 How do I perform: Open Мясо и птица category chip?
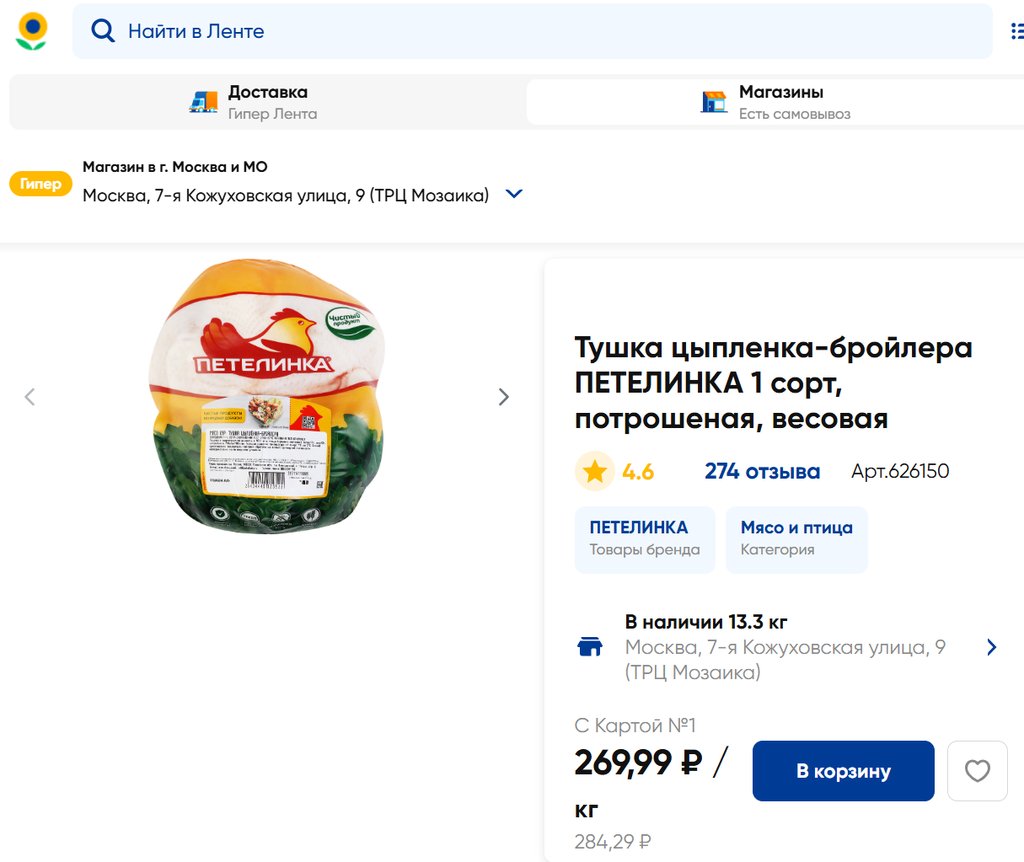pos(796,539)
